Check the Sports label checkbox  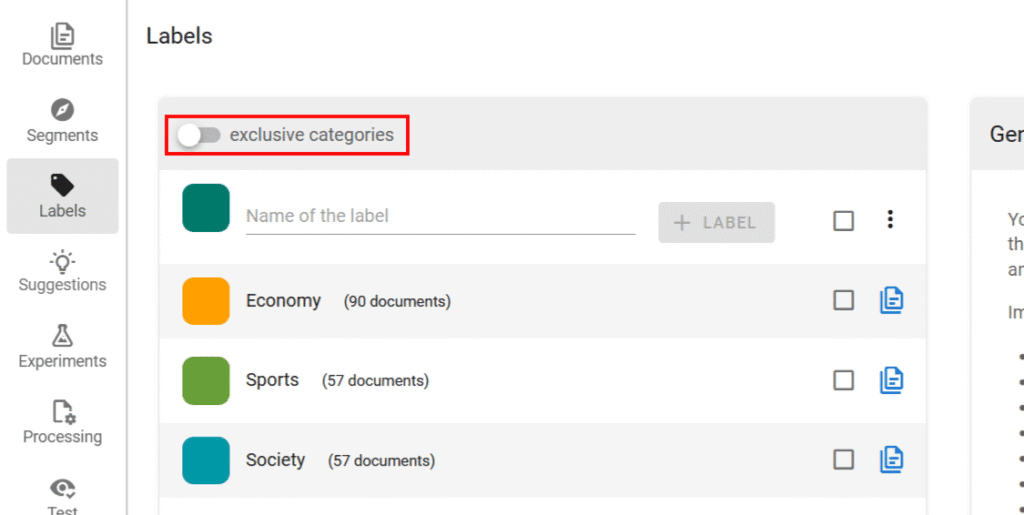[844, 380]
